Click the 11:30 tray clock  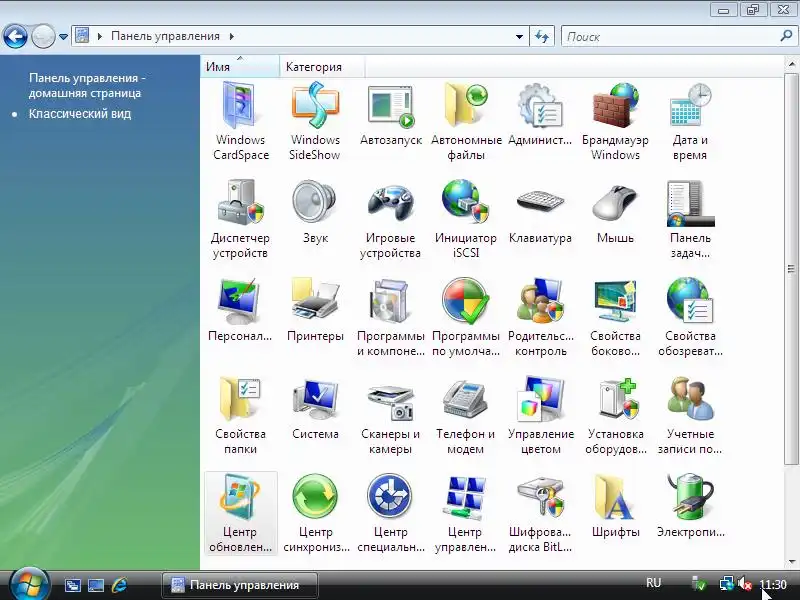pos(773,585)
